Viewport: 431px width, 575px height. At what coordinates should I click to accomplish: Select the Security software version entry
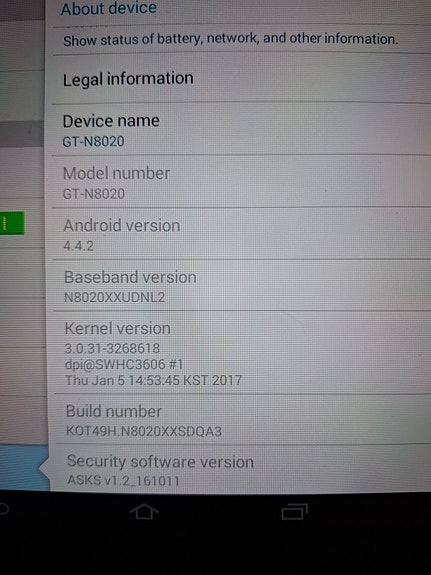tap(240, 469)
